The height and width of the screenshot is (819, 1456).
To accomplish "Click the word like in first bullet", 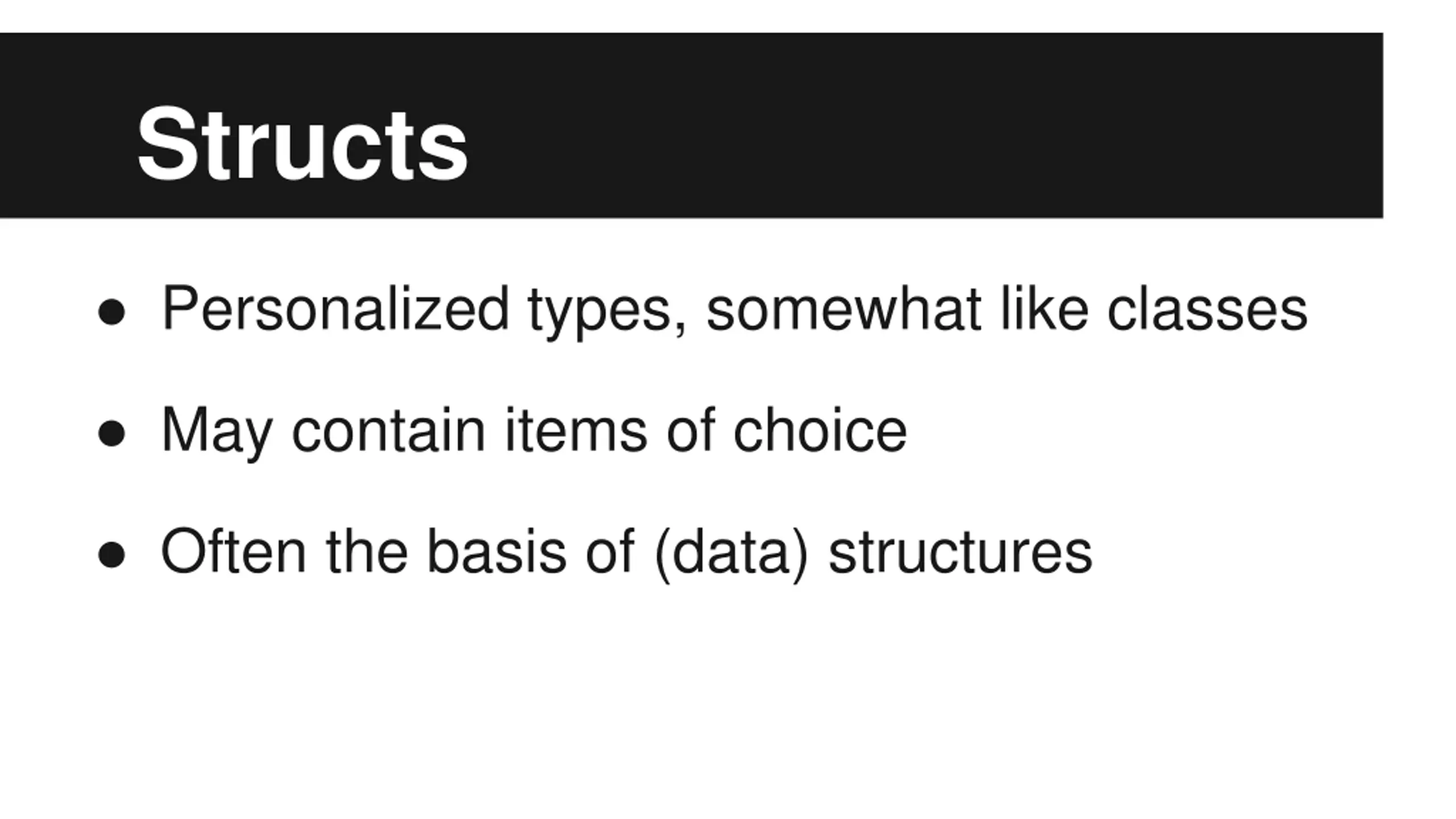I will [x=1044, y=308].
